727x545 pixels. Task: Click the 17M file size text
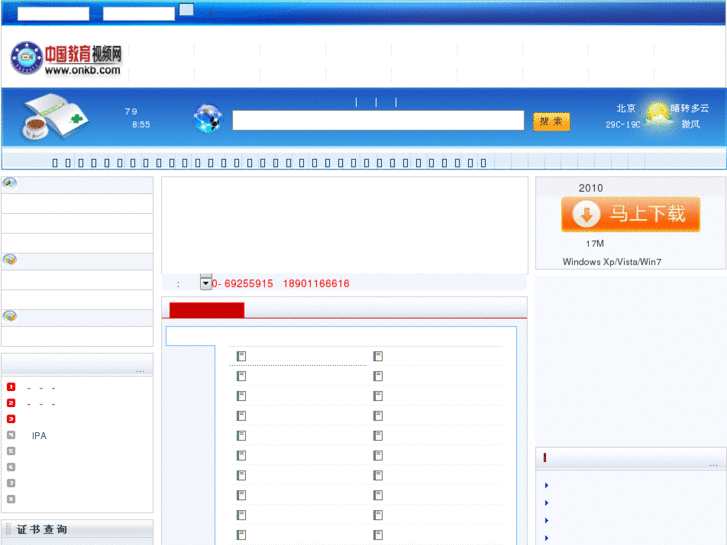(x=595, y=244)
